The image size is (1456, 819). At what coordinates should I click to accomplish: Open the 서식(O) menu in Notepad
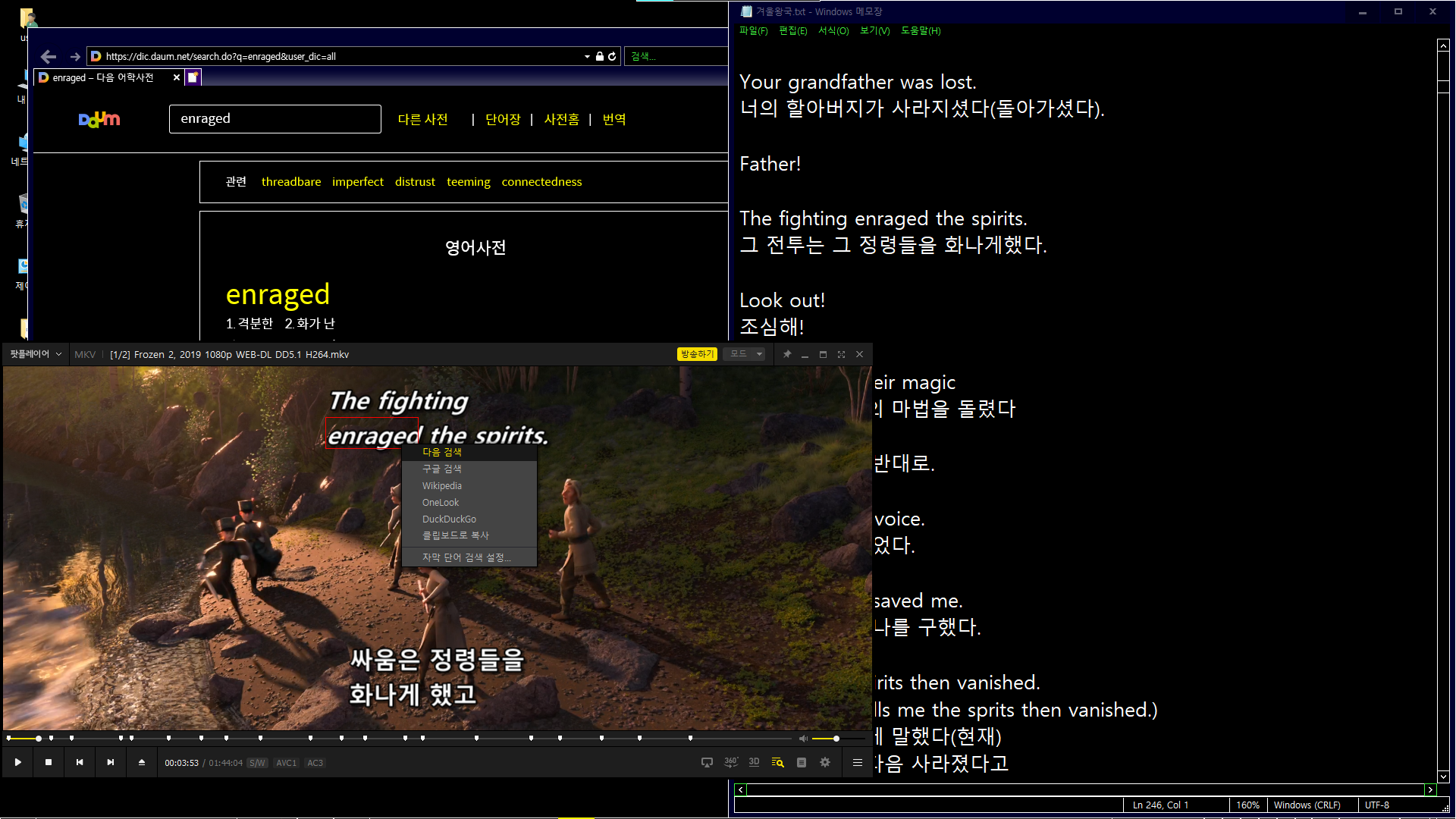point(833,30)
